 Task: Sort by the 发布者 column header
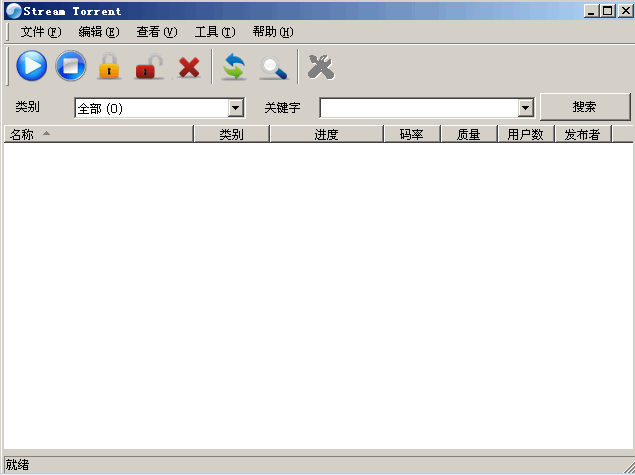583,134
